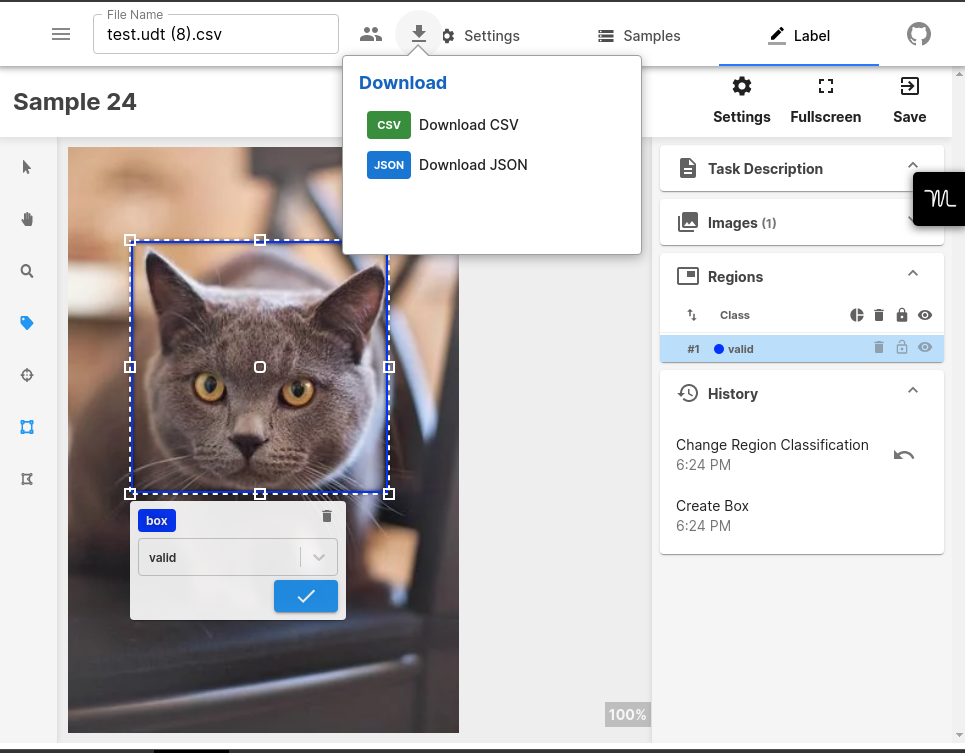Image resolution: width=965 pixels, height=753 pixels.
Task: Toggle visibility for all regions in header
Action: click(925, 315)
